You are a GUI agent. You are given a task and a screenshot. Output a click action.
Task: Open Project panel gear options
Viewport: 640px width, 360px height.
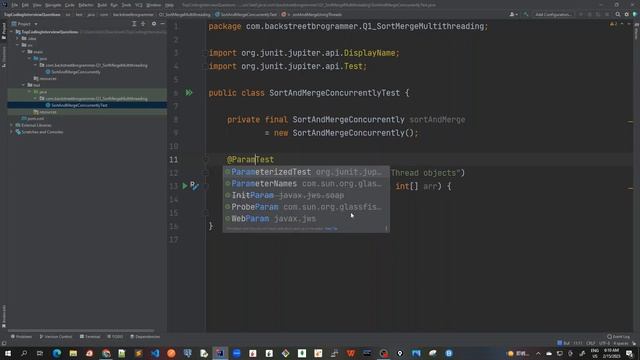coord(154,24)
